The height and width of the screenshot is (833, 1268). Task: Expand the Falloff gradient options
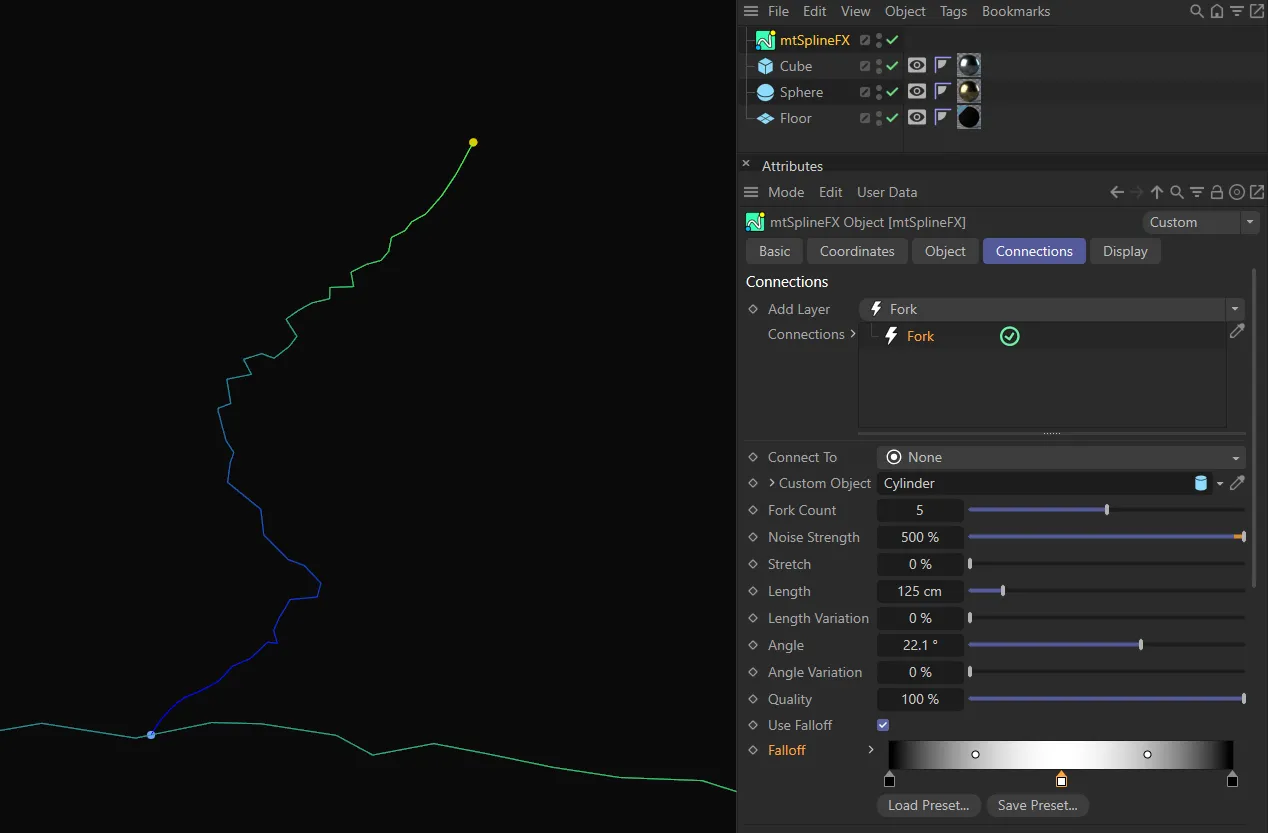[871, 750]
